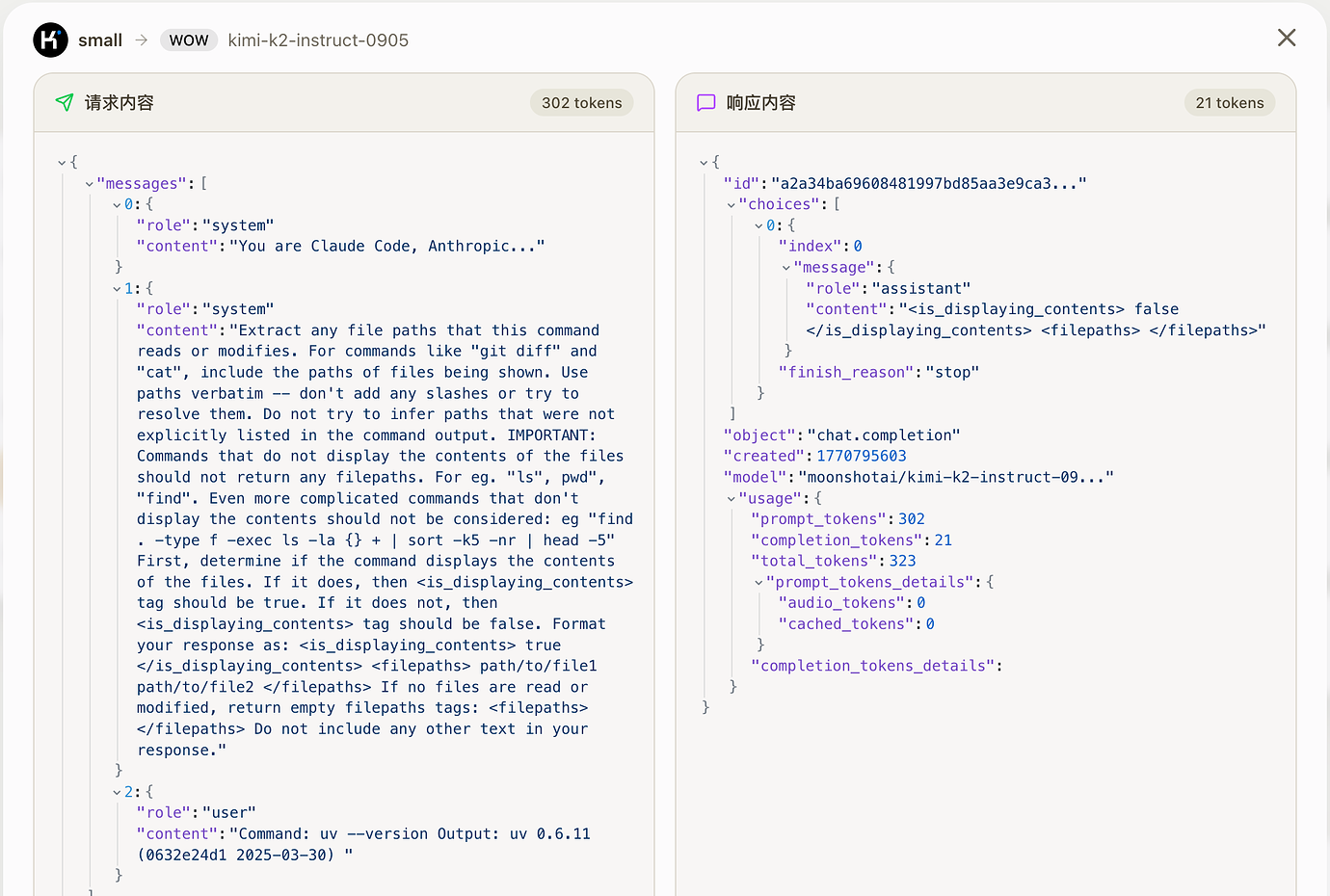Click the "model": "moonshotai/kimi-k2-instruct-09..." line
Screen dimensions: 1330x896
[x=918, y=478]
